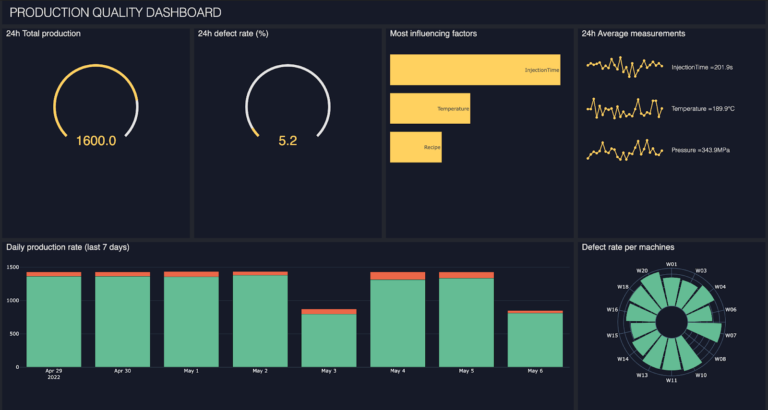The image size is (768, 410).
Task: Click the 5.2 defect rate value
Action: (x=288, y=141)
